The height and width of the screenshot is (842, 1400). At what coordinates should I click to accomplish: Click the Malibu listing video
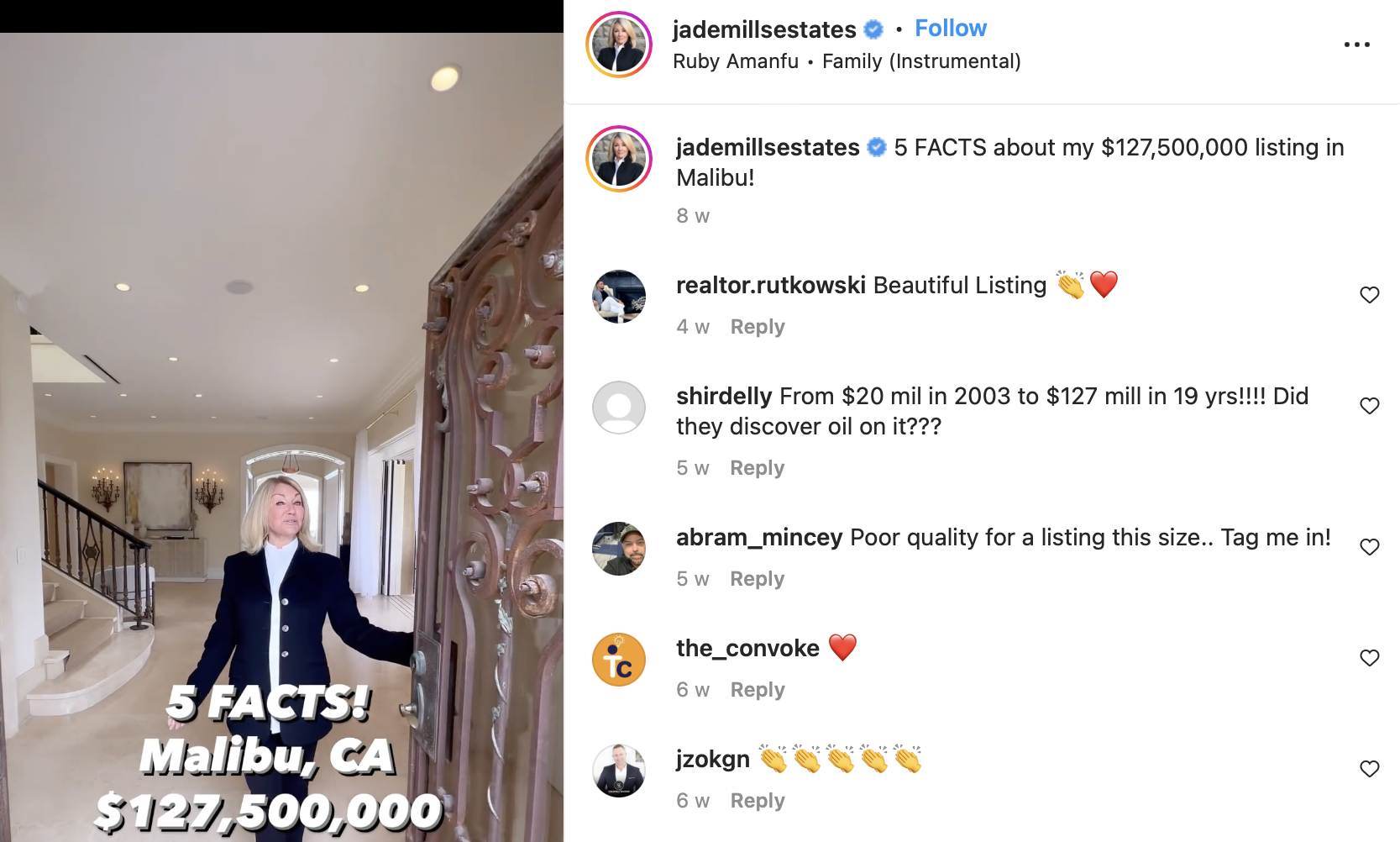(281, 437)
